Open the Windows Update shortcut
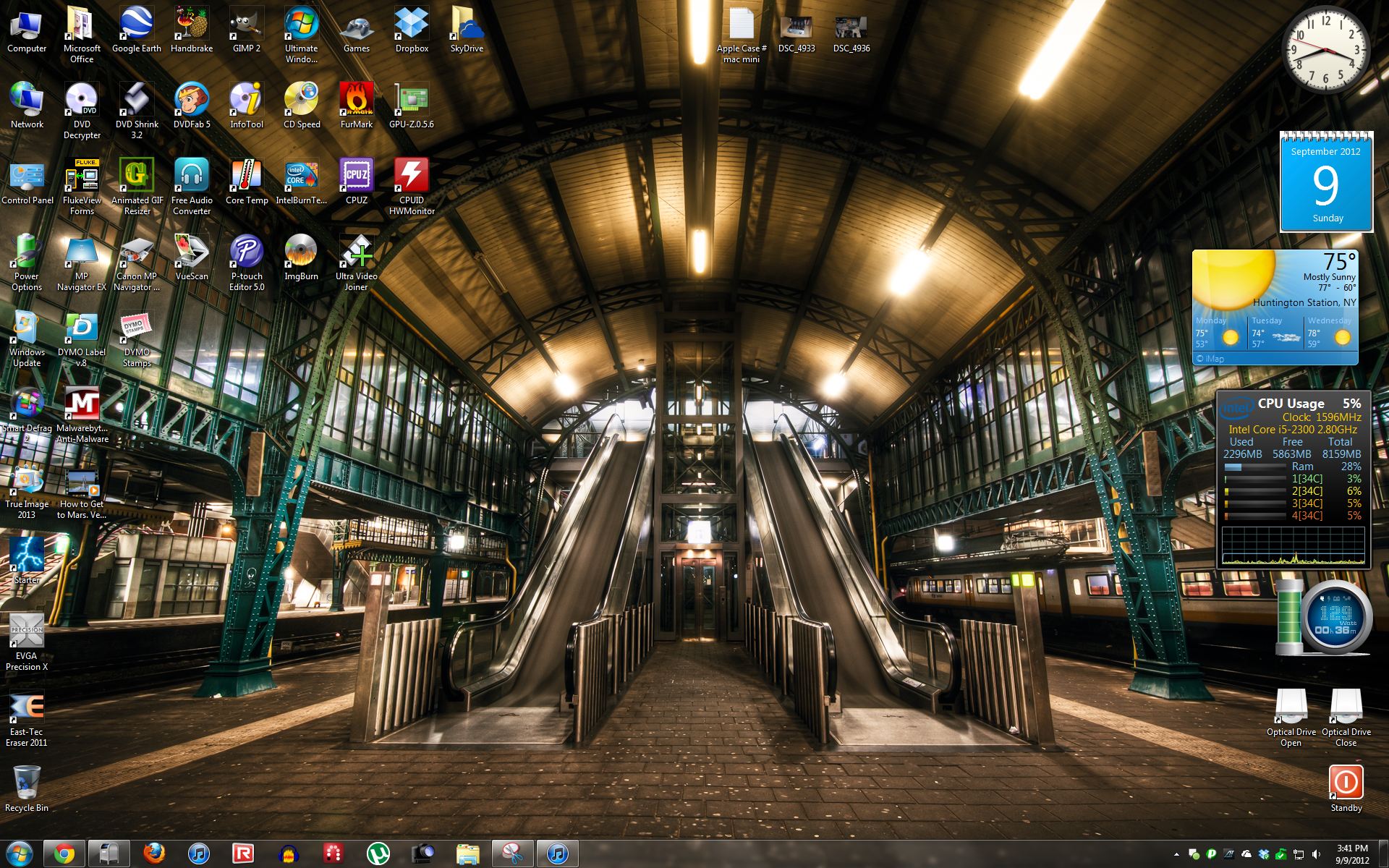This screenshot has height=868, width=1389. [x=27, y=339]
